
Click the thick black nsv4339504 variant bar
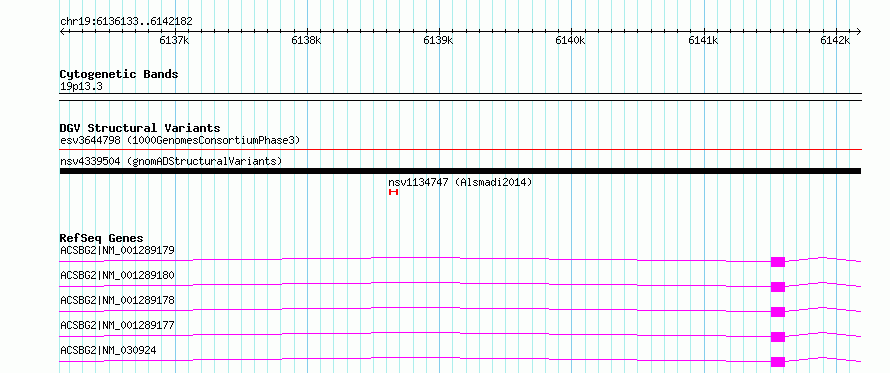click(x=460, y=171)
